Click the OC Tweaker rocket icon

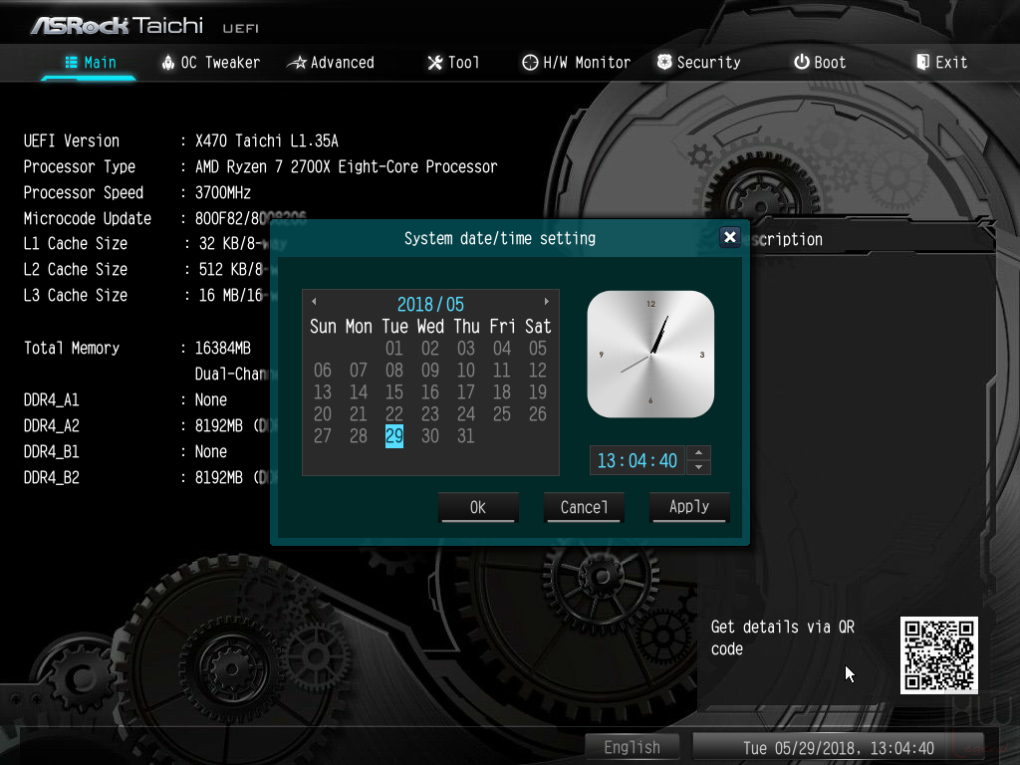tap(168, 62)
